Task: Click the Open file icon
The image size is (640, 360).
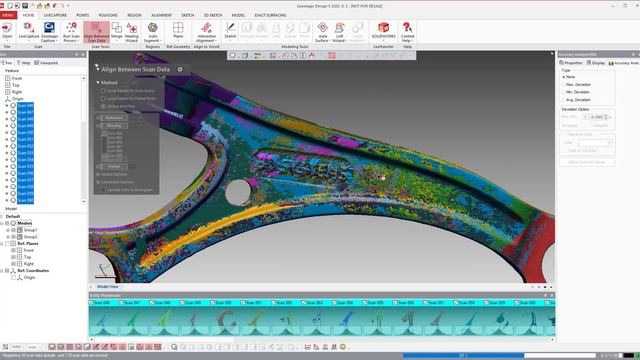Action: click(7, 31)
